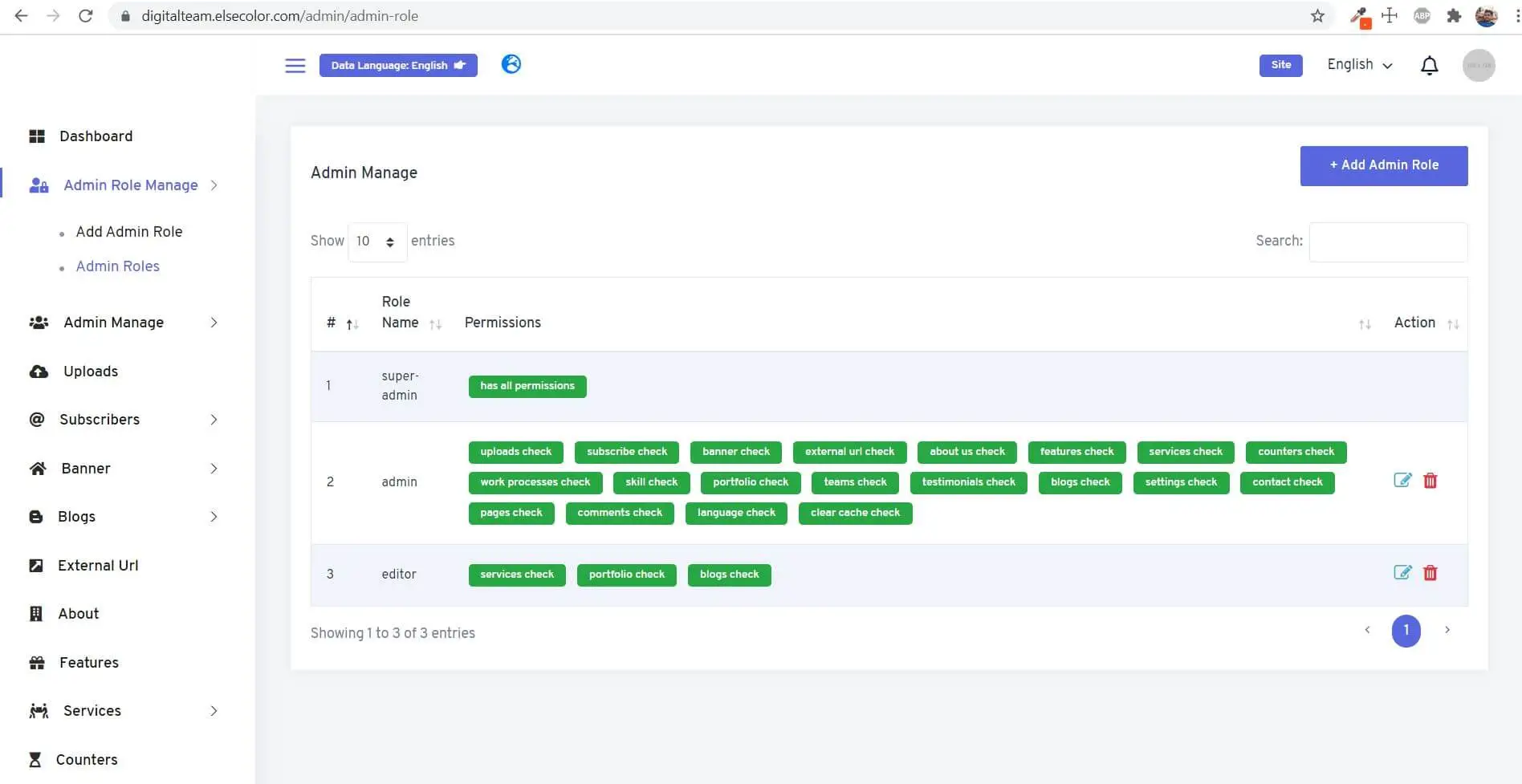The width and height of the screenshot is (1522, 784).
Task: Edit the editor role row
Action: 1402,573
